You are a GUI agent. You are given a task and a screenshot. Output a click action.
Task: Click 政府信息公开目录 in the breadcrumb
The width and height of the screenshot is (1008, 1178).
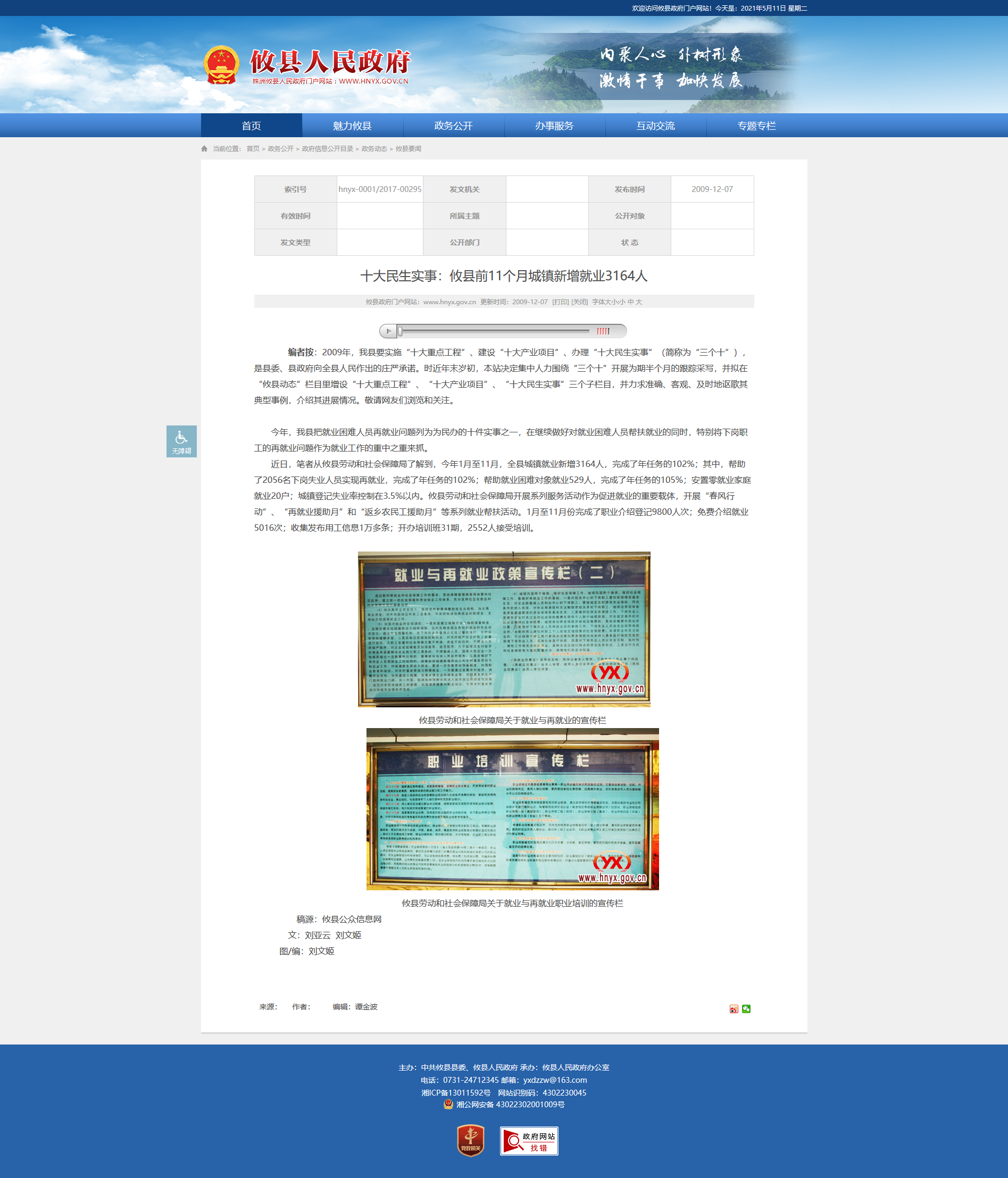pos(328,149)
